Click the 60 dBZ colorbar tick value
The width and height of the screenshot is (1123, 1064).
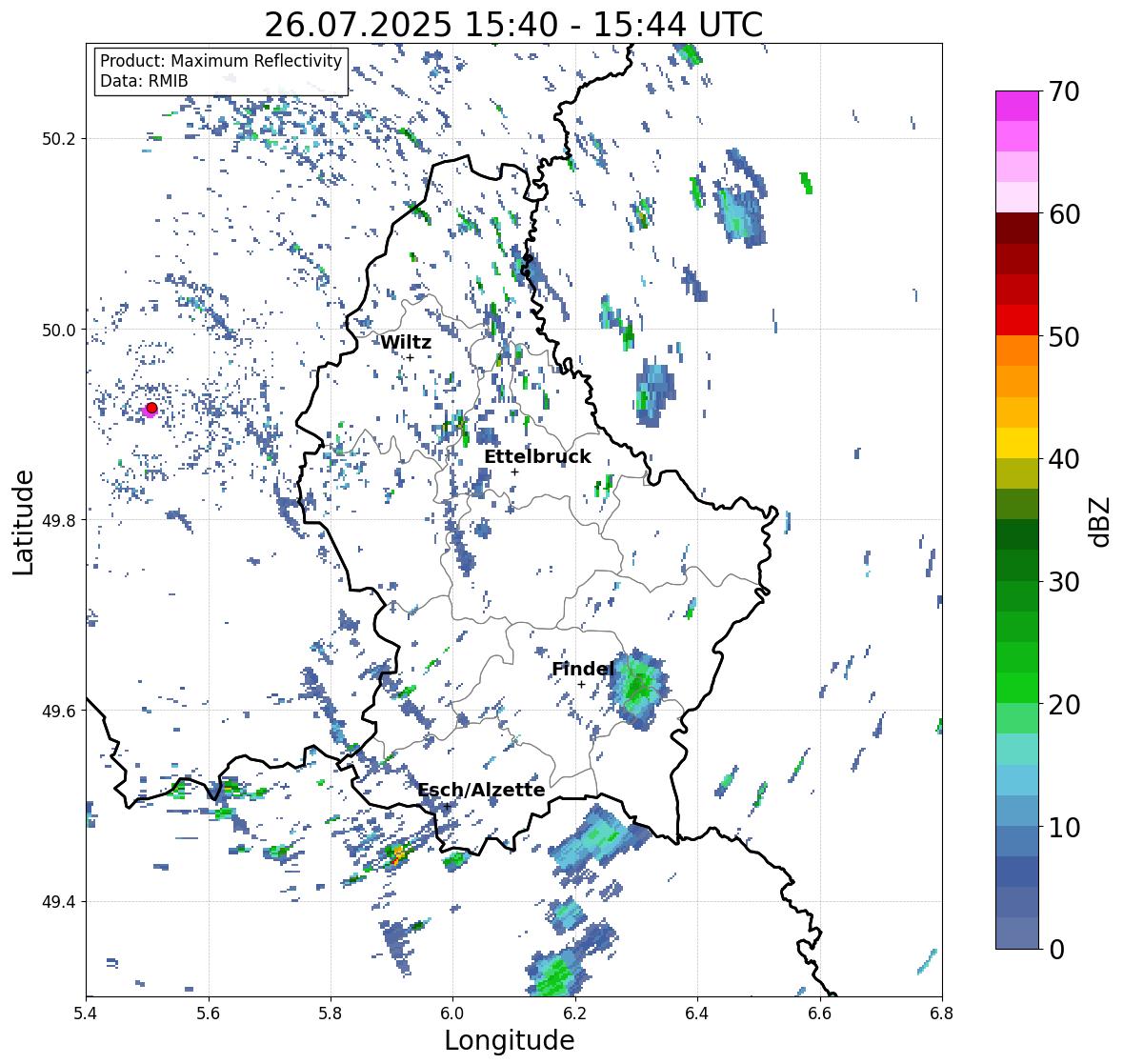tap(1064, 214)
